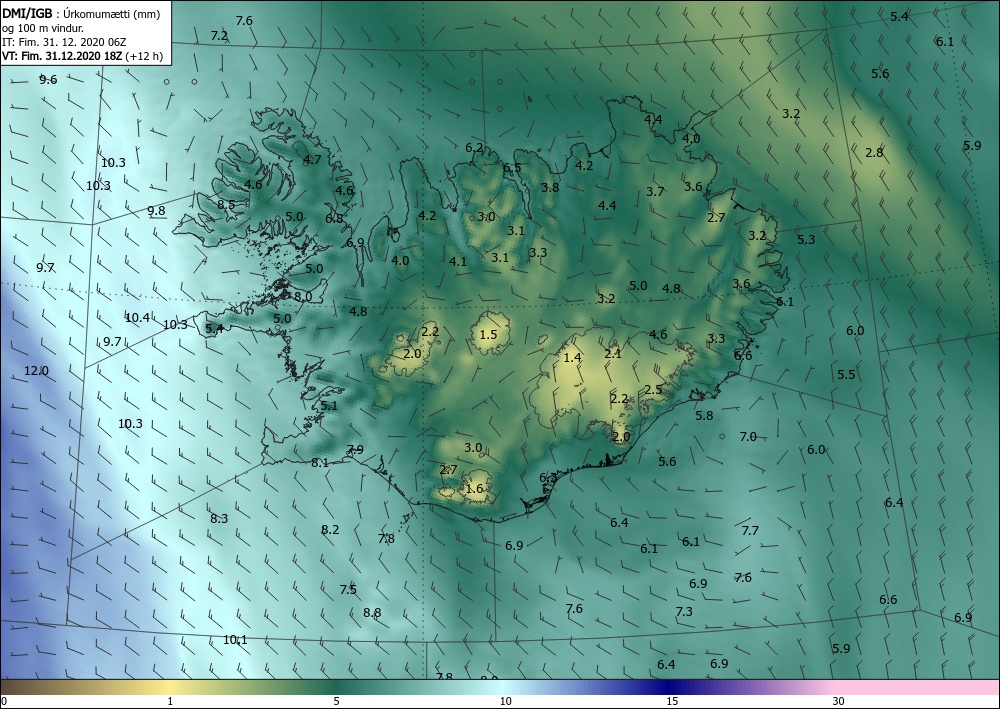Click the map value 5.5
Screen dimensions: 1000x709
846,374
